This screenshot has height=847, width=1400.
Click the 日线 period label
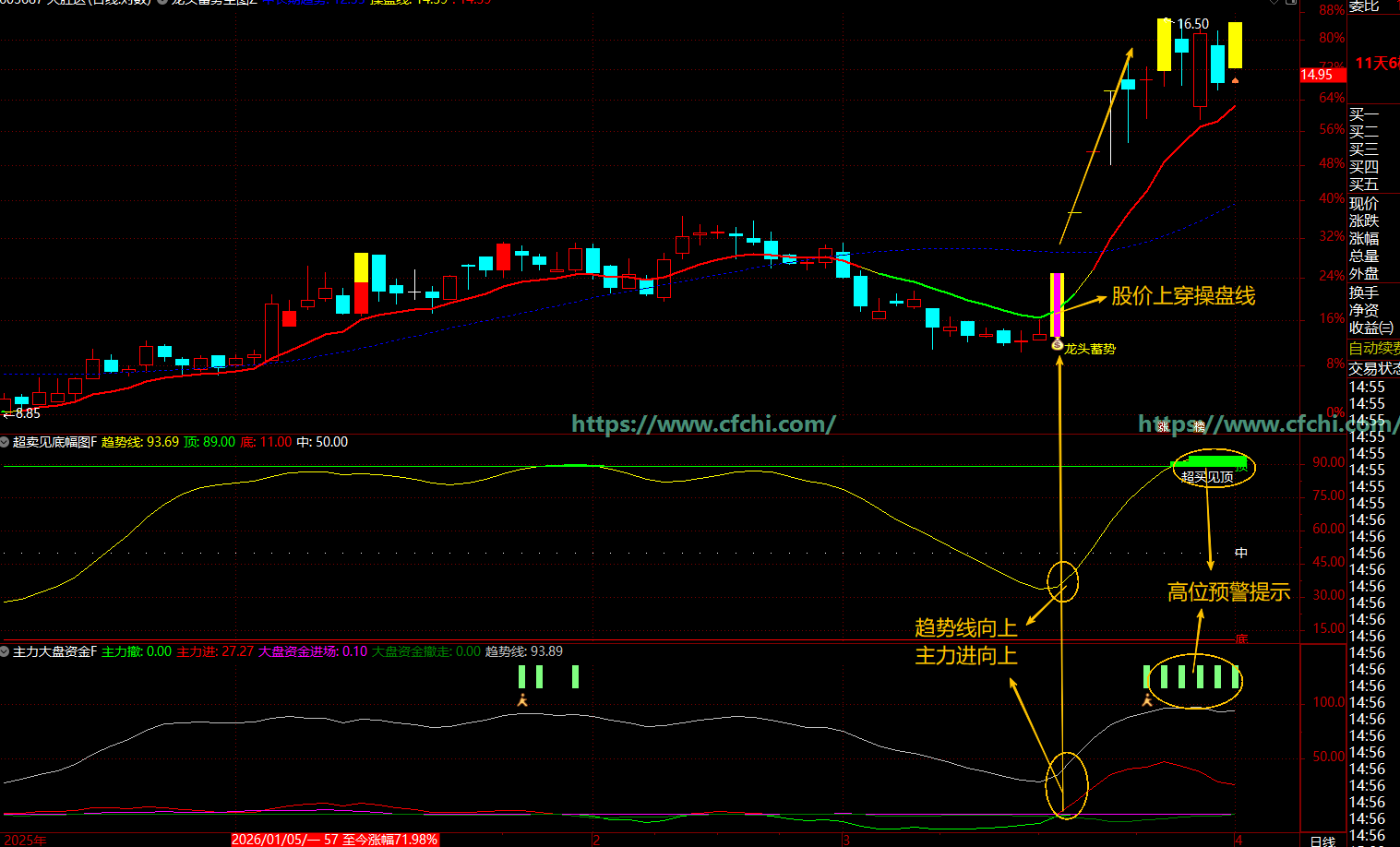(1323, 841)
